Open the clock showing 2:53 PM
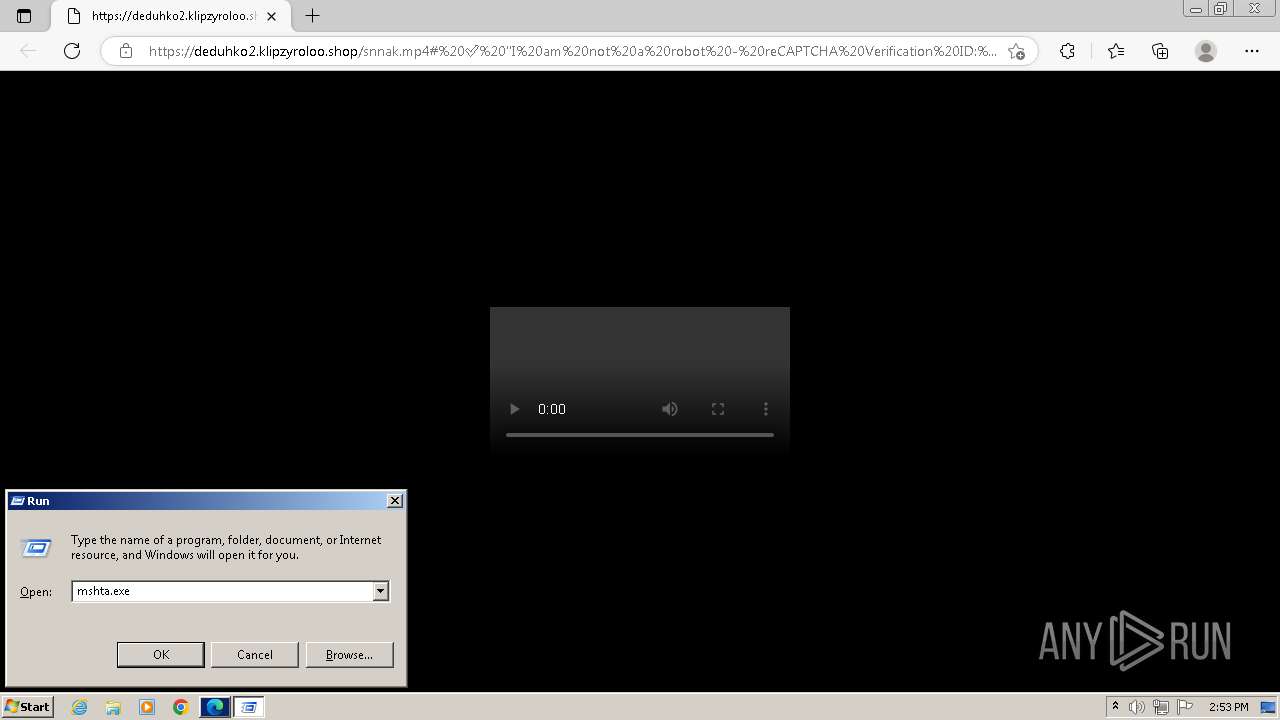The height and width of the screenshot is (720, 1280). coord(1228,707)
